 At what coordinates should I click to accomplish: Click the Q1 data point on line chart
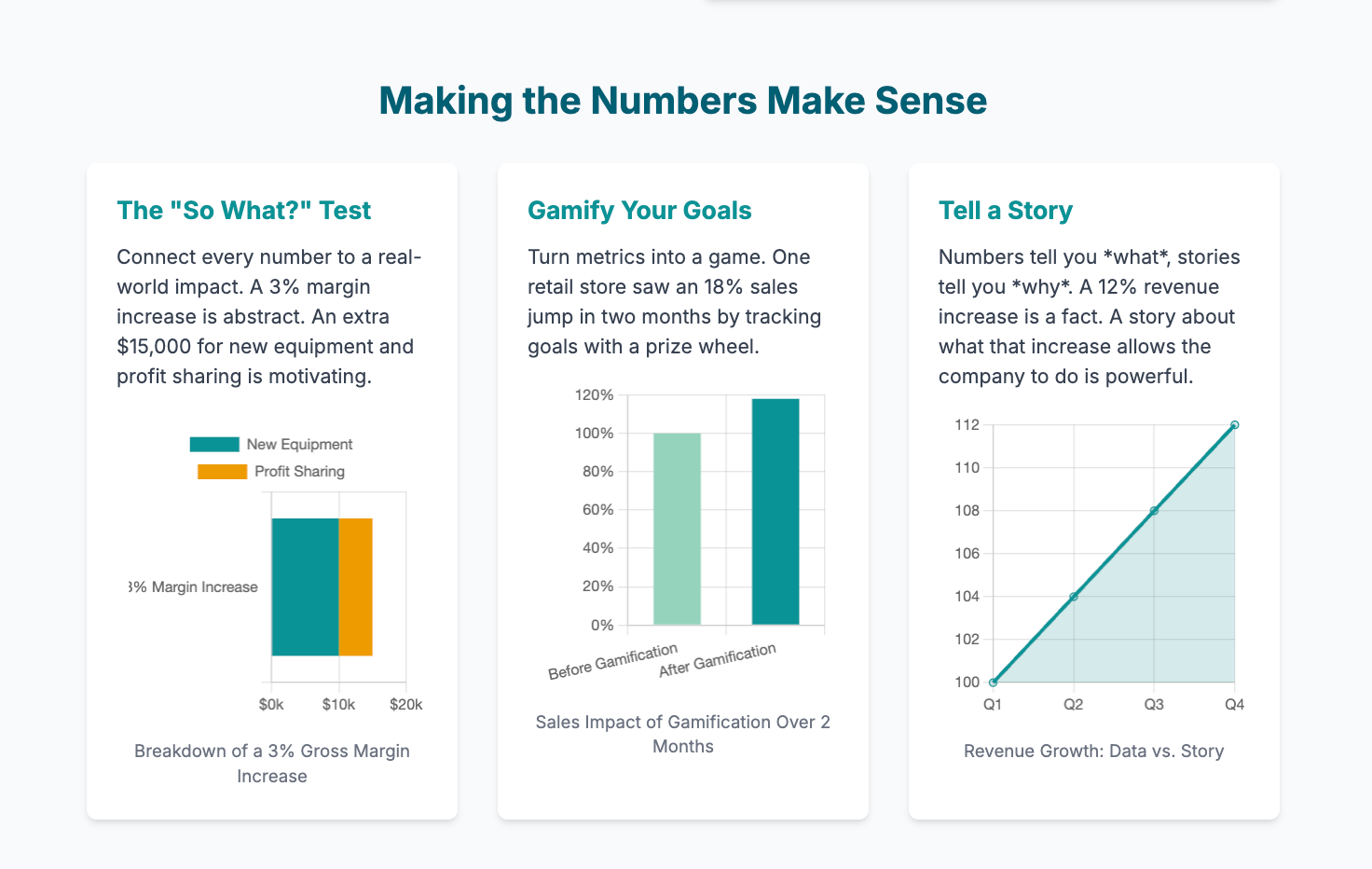(x=993, y=683)
